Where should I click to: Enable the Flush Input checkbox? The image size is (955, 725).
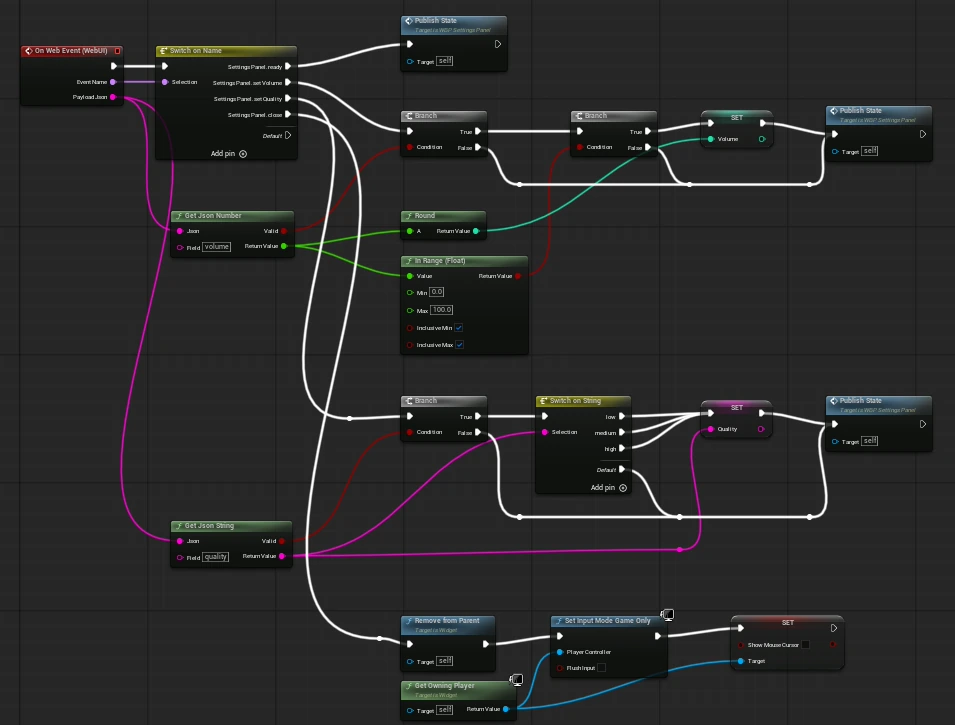[602, 668]
